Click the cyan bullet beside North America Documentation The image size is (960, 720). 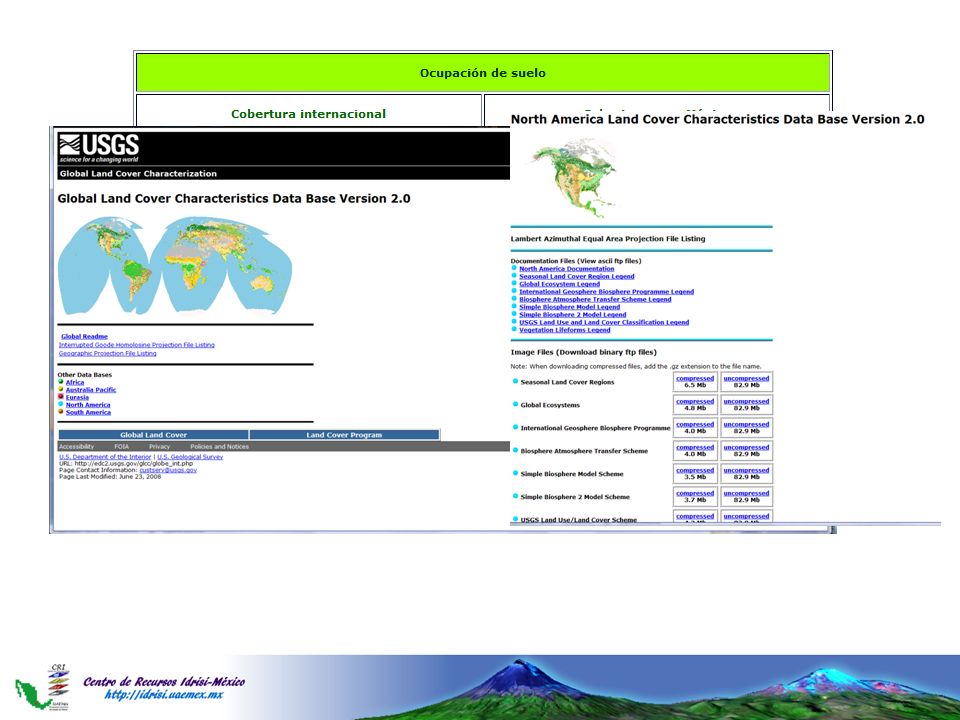click(514, 268)
